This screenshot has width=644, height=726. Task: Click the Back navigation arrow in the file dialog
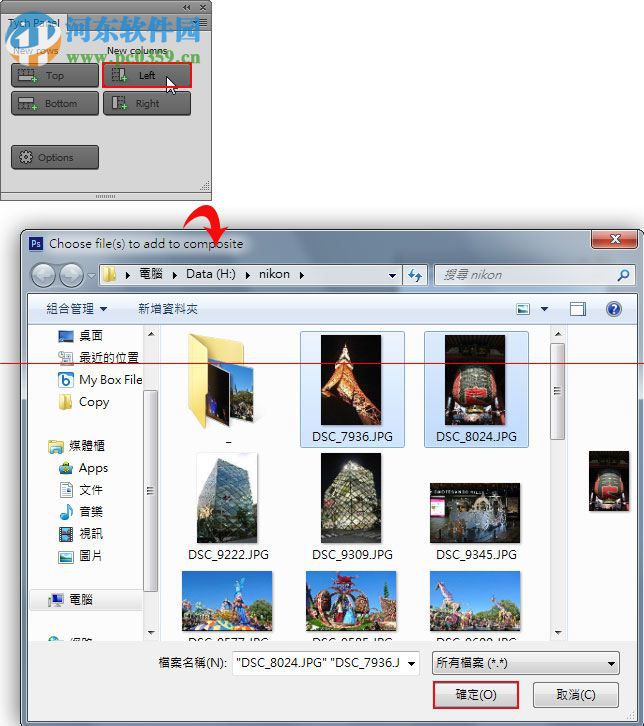pyautogui.click(x=43, y=275)
